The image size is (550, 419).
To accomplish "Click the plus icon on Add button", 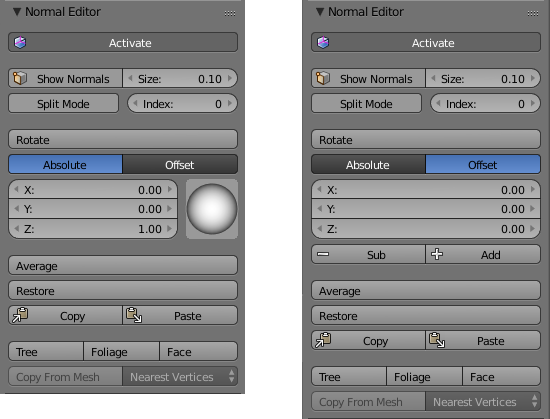I will click(x=437, y=254).
